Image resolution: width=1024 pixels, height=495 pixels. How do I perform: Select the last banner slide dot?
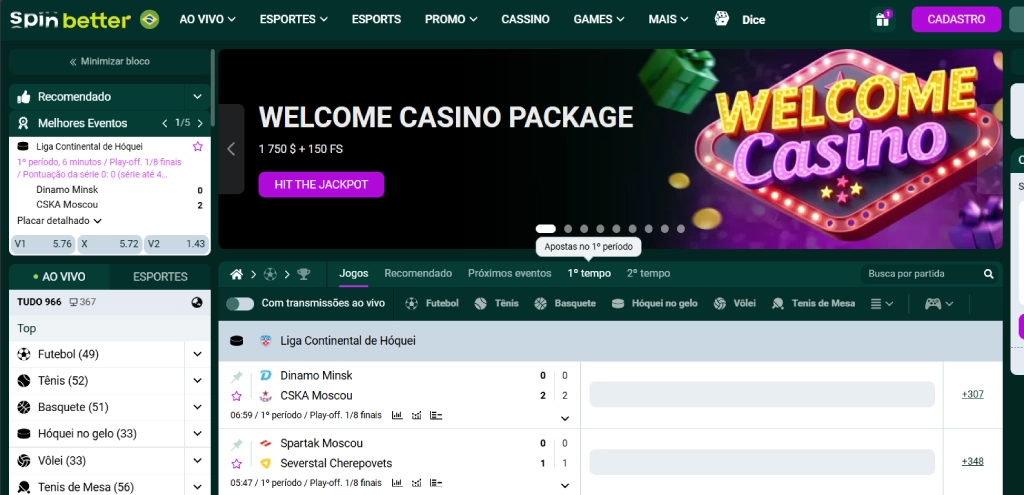coord(680,229)
